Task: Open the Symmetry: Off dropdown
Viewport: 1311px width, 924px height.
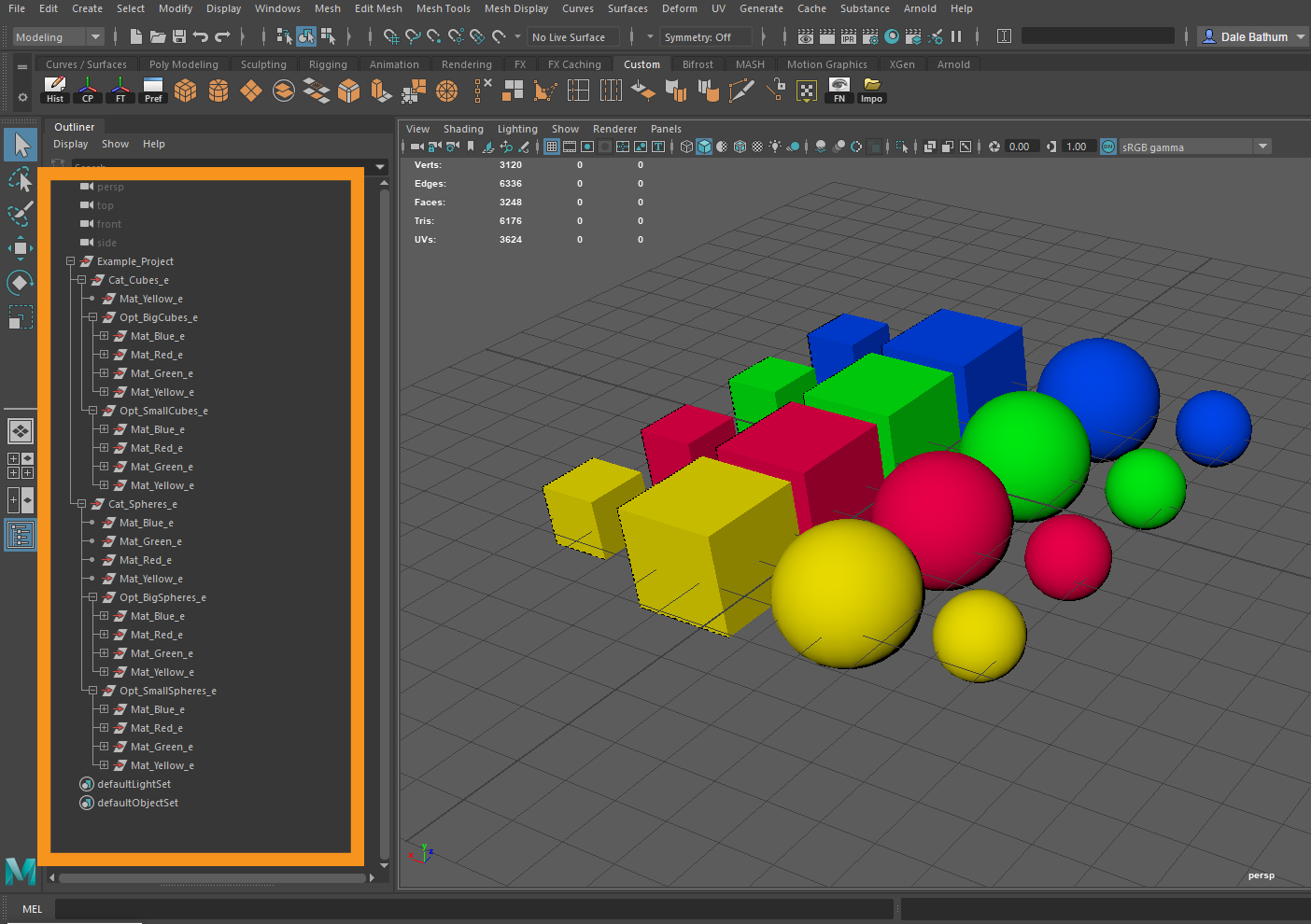Action: coord(707,37)
